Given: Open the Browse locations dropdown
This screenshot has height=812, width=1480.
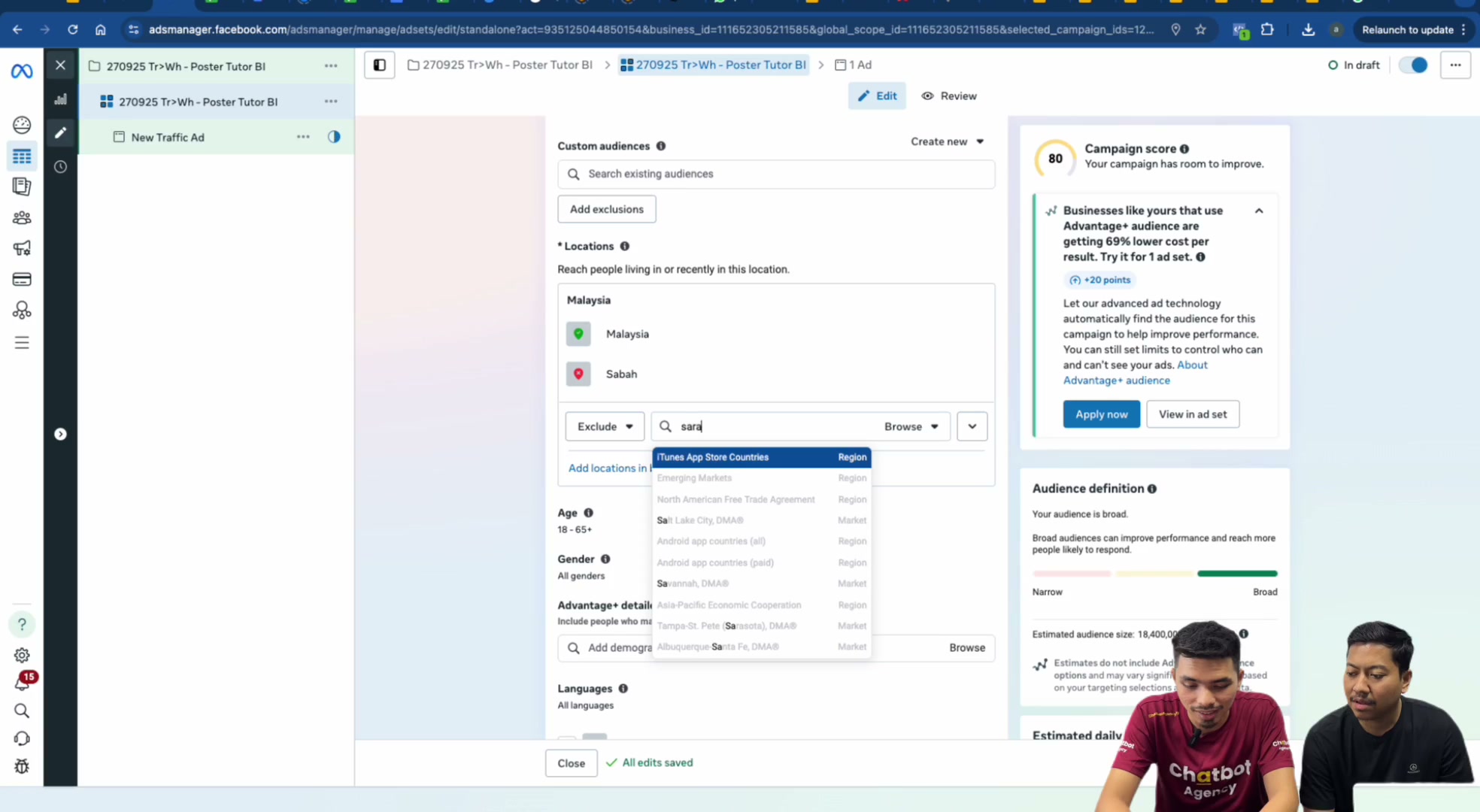Looking at the screenshot, I should coord(911,426).
